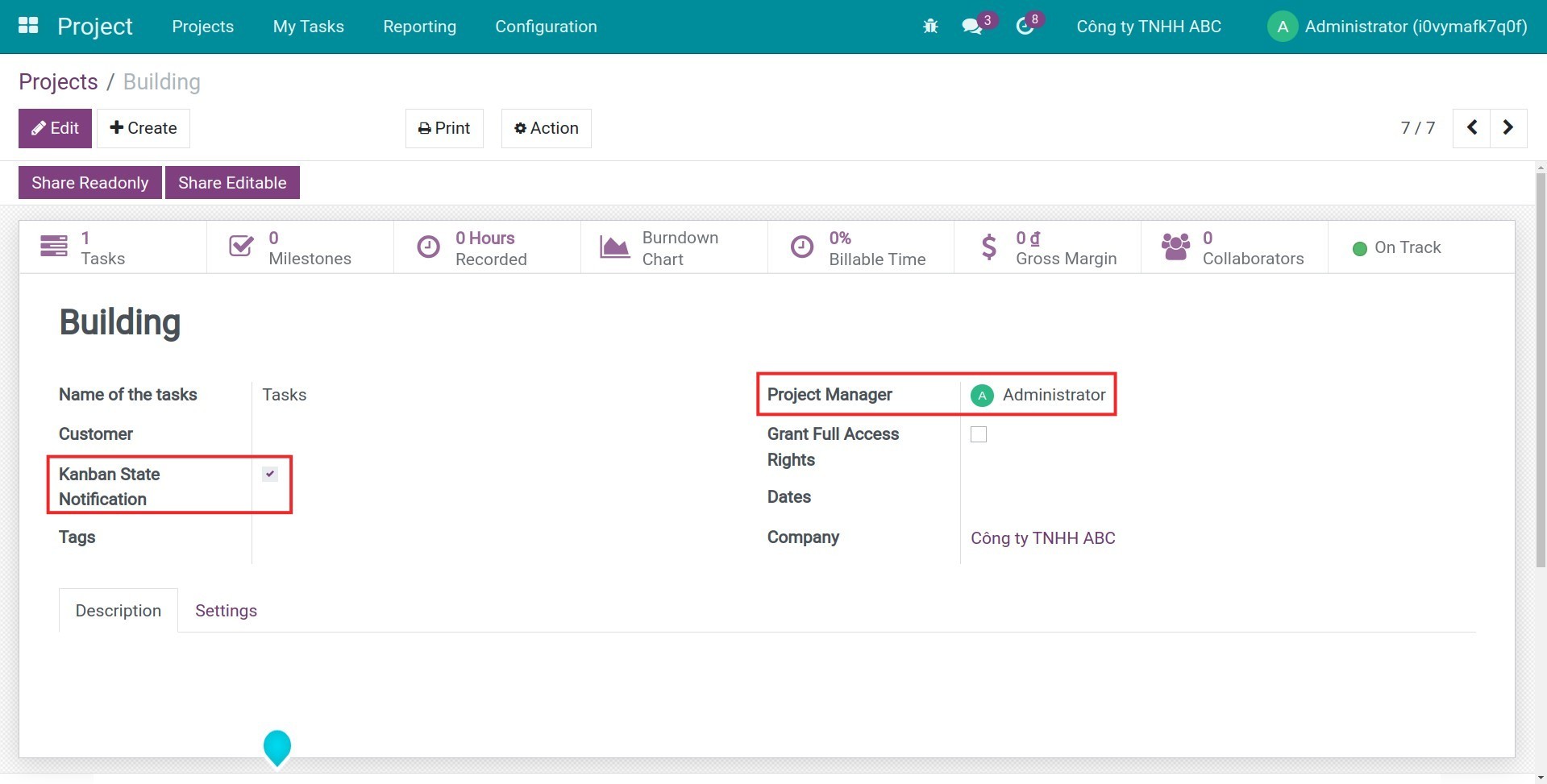Screen dimensions: 1547x784
Task: Enable Grant Full Access Rights checkbox
Action: click(x=979, y=434)
